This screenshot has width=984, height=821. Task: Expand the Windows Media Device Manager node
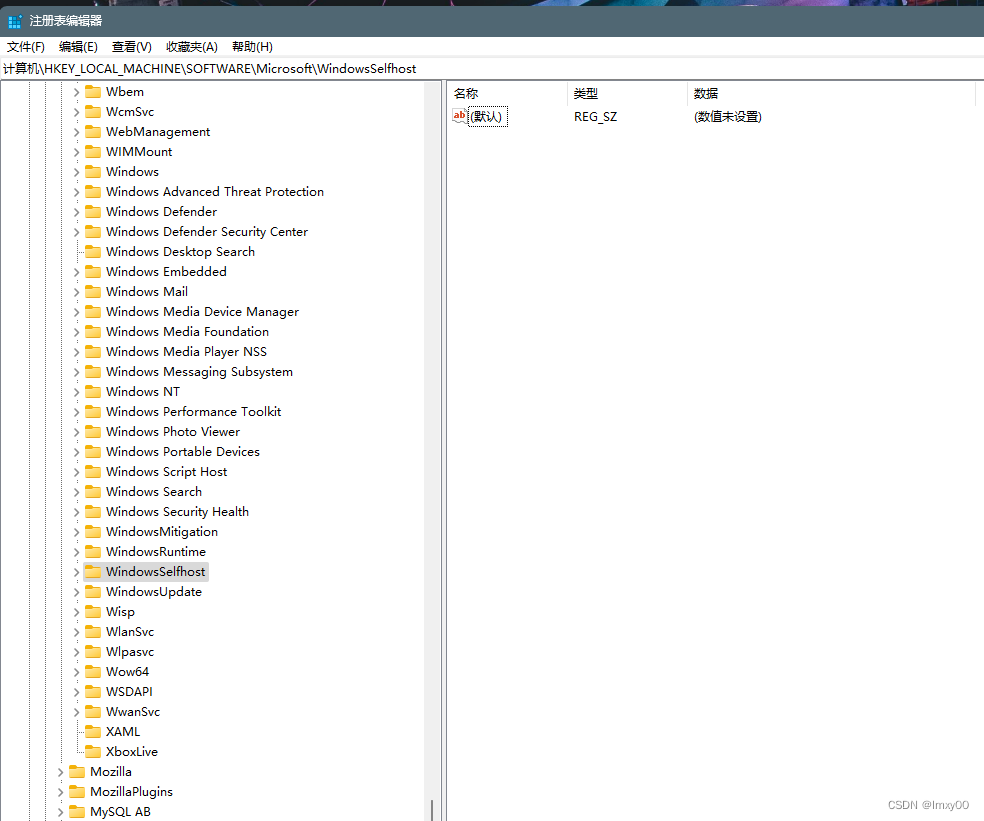[76, 312]
